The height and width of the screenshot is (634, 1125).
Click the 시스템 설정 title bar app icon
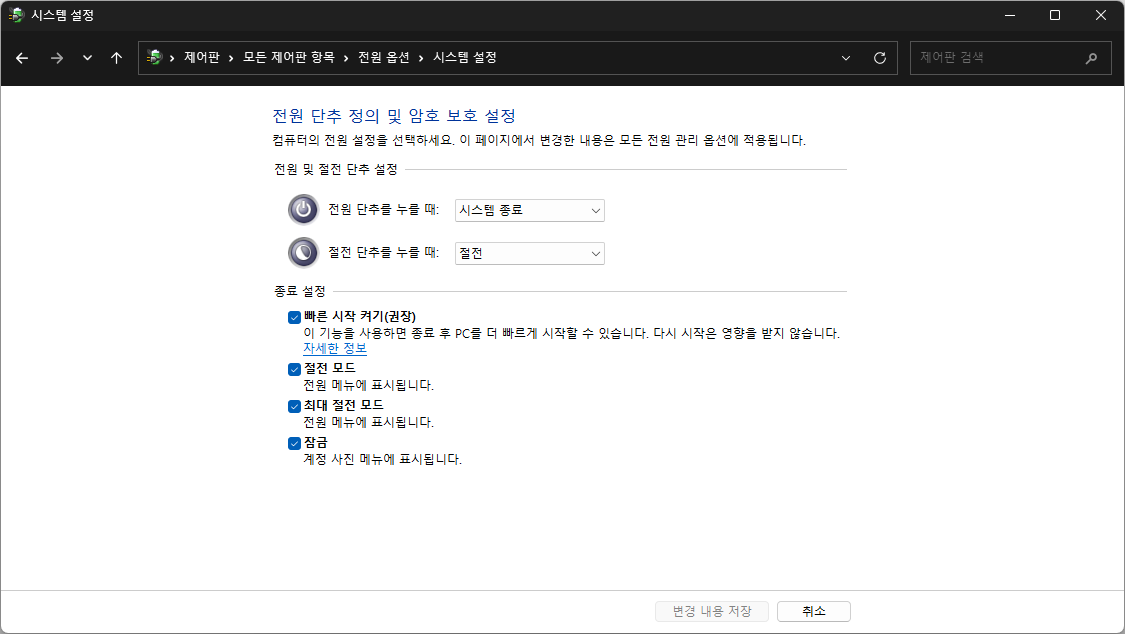pyautogui.click(x=16, y=15)
